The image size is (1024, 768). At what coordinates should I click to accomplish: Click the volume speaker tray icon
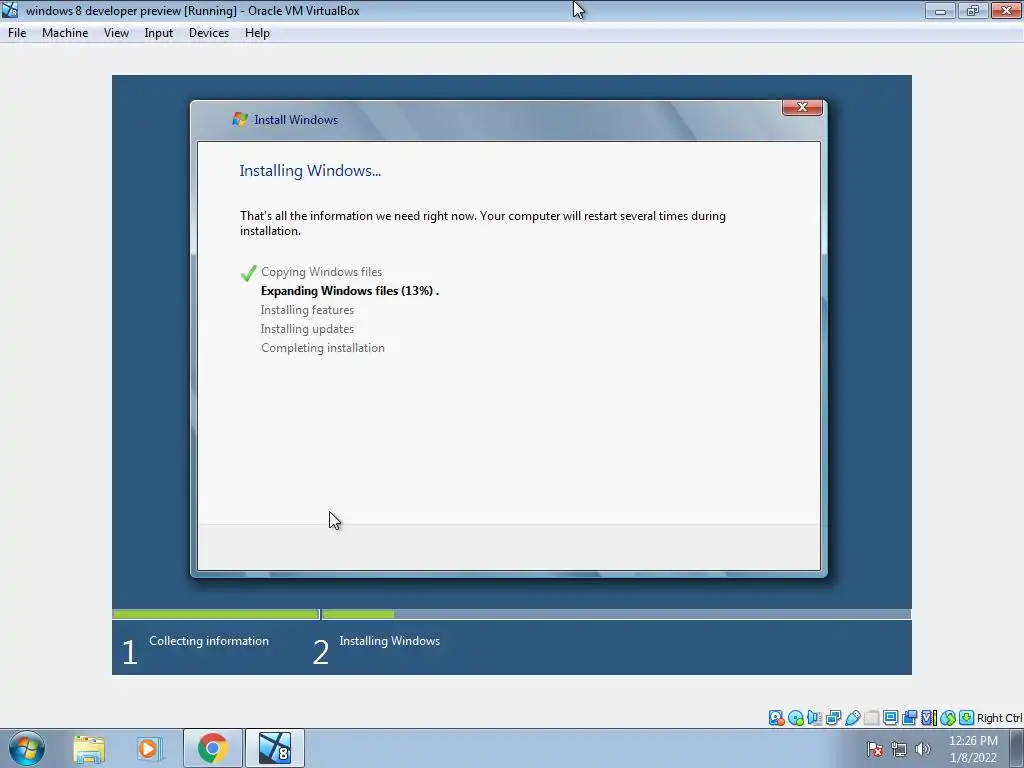pos(922,749)
